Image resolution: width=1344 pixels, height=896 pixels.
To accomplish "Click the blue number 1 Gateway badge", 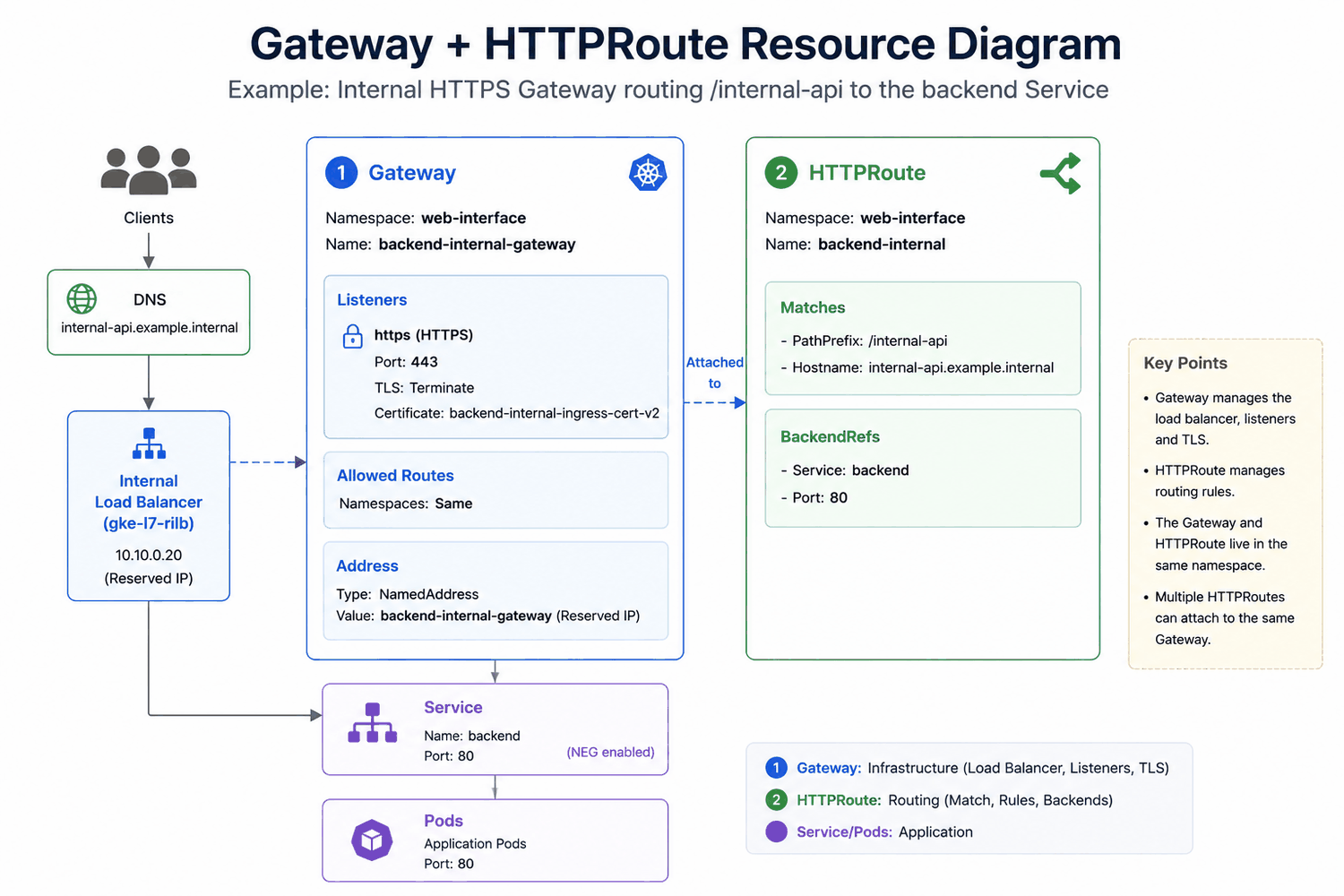I will (341, 172).
